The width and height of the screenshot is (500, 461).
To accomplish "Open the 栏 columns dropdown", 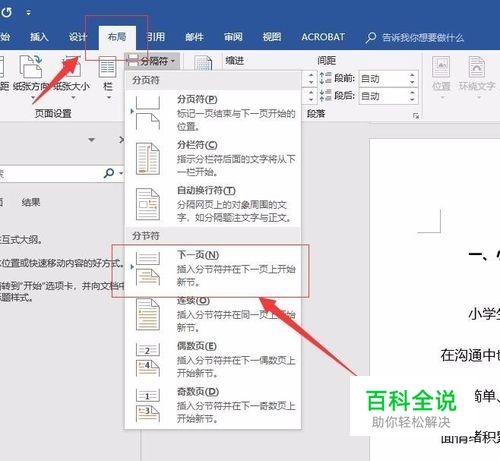I will point(108,77).
